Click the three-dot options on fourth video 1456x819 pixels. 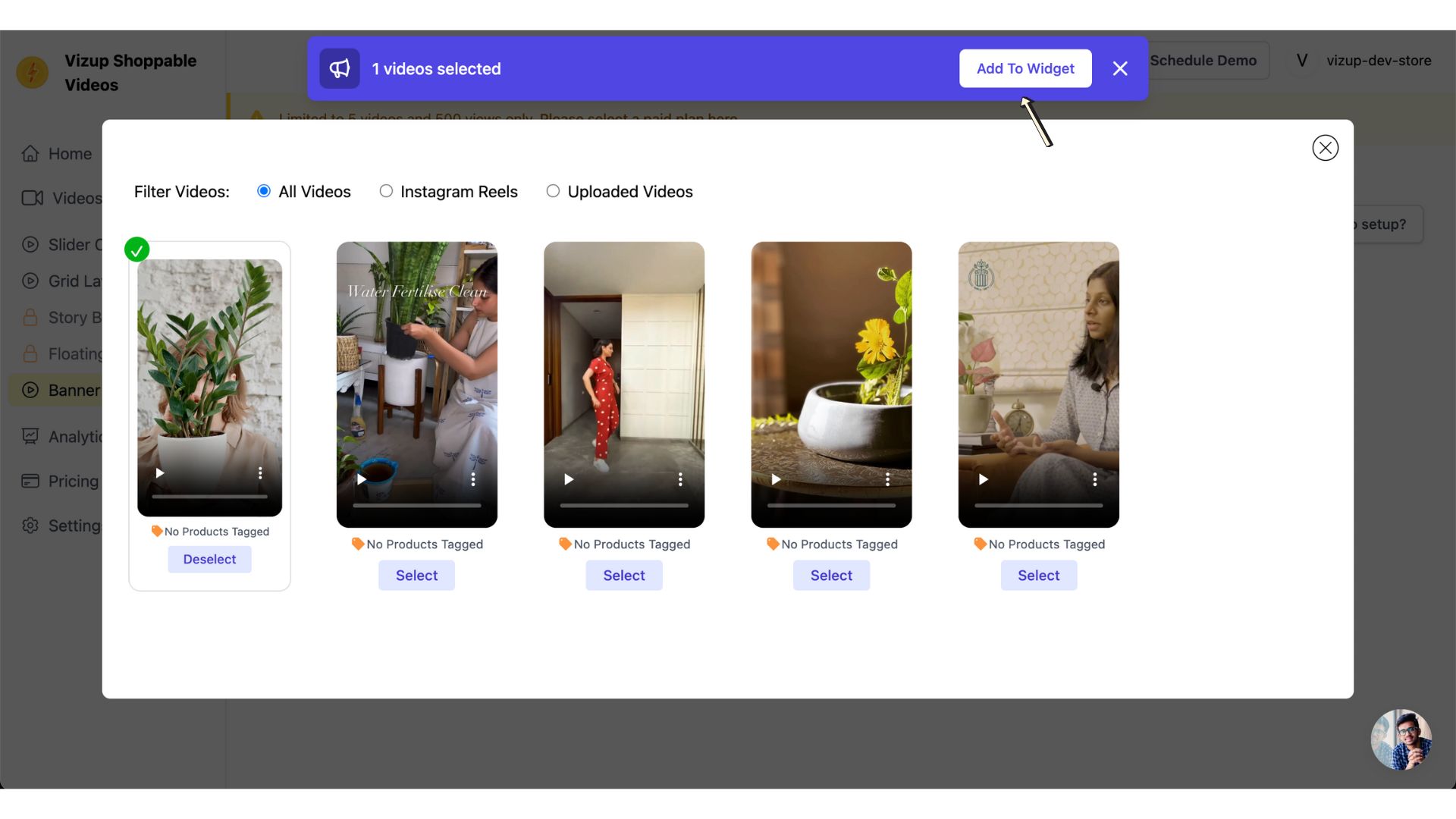click(x=887, y=479)
